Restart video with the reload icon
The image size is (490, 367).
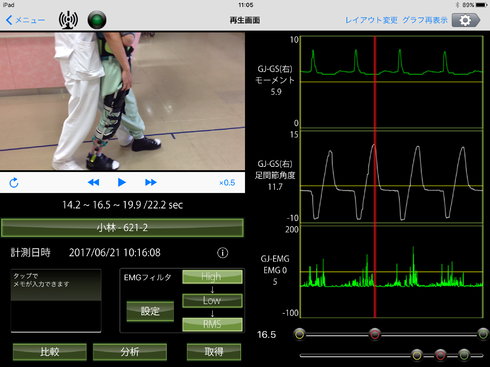[14, 183]
